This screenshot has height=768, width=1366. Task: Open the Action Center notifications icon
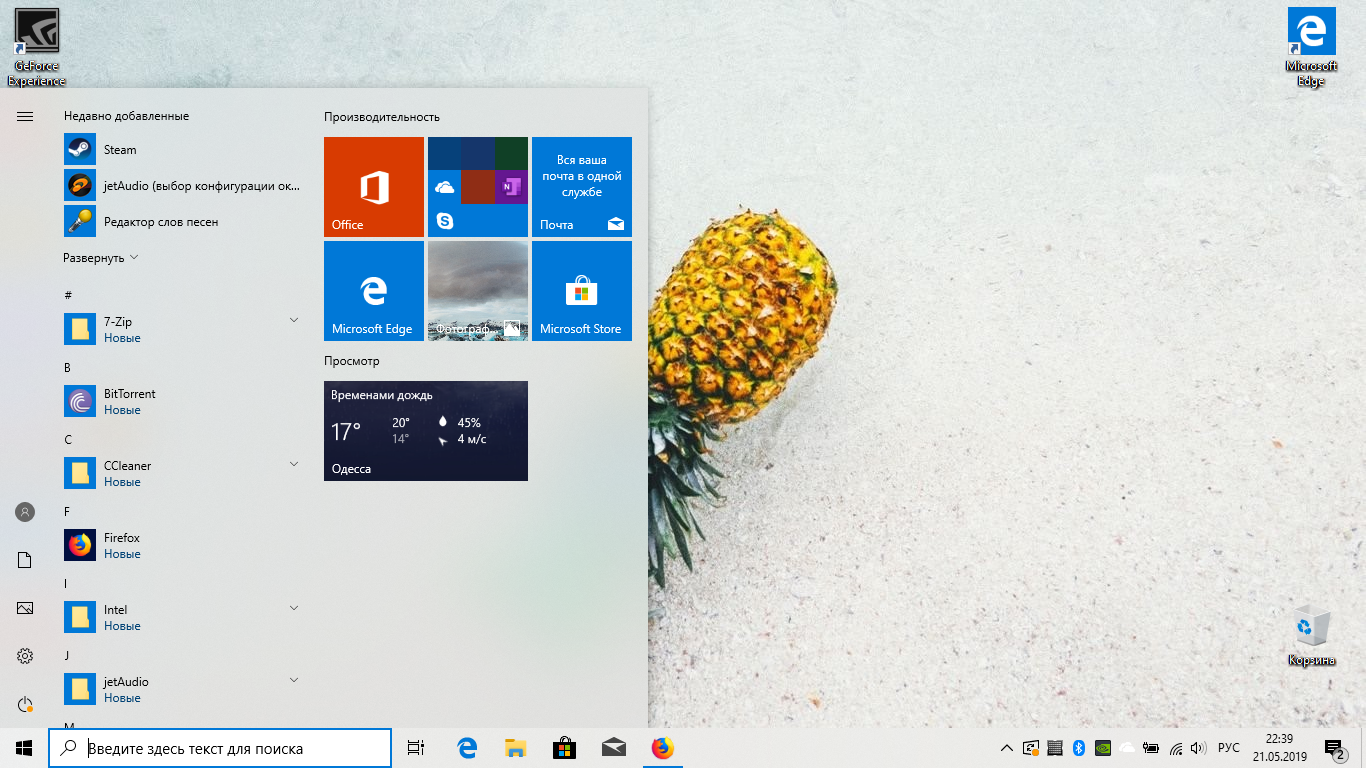coord(1334,748)
